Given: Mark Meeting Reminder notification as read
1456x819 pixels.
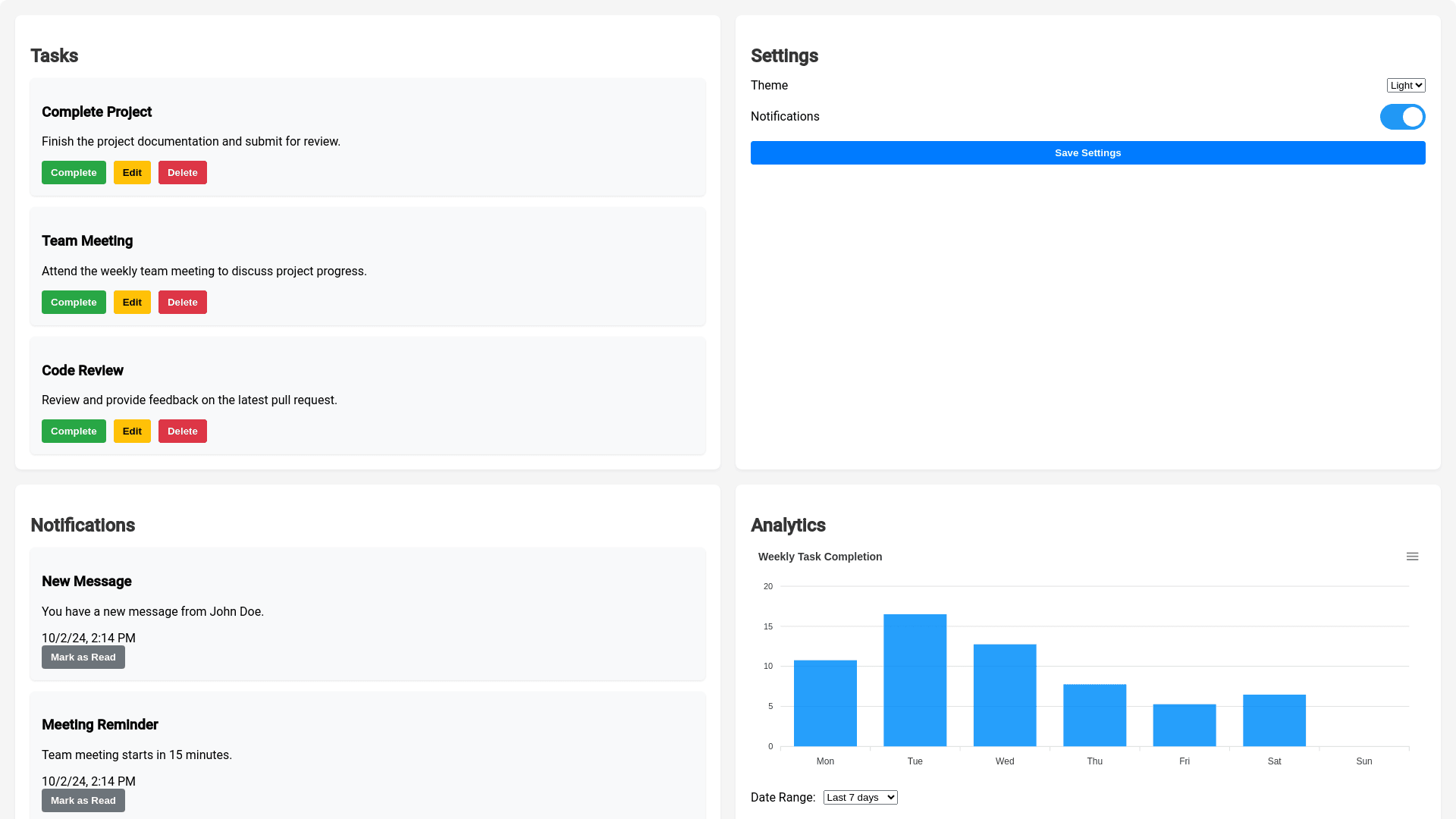Looking at the screenshot, I should 83,801.
